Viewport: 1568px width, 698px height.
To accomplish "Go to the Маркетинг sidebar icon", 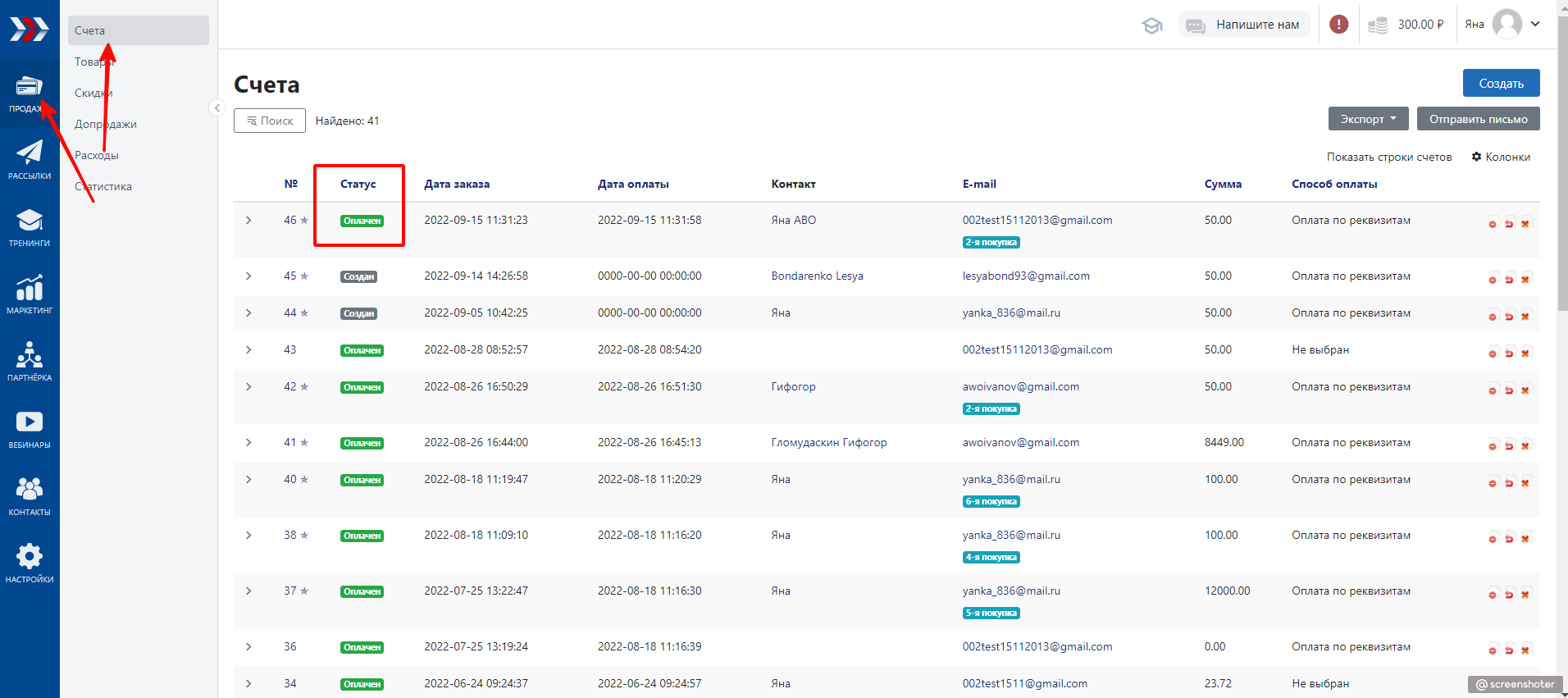I will (x=30, y=294).
